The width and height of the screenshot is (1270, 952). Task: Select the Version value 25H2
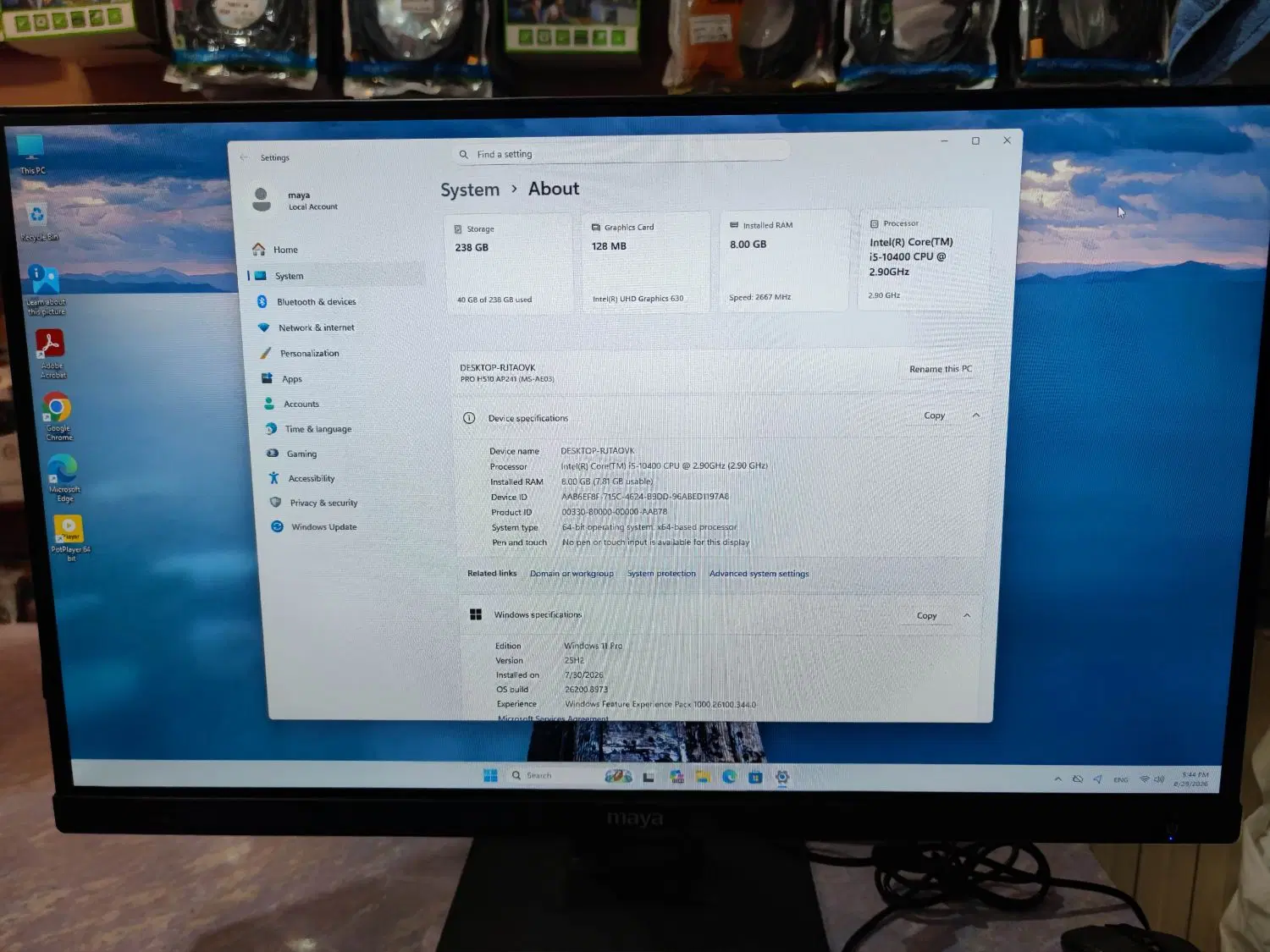point(574,661)
